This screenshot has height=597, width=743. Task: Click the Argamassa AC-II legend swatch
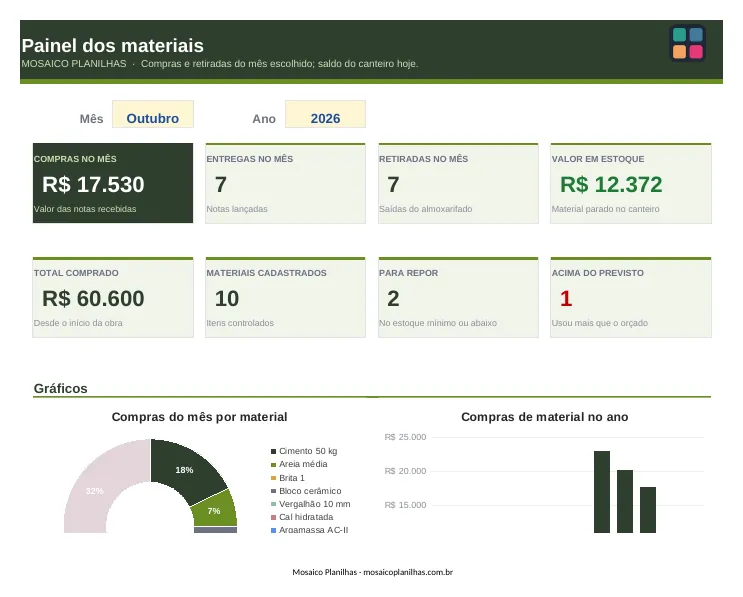[273, 530]
